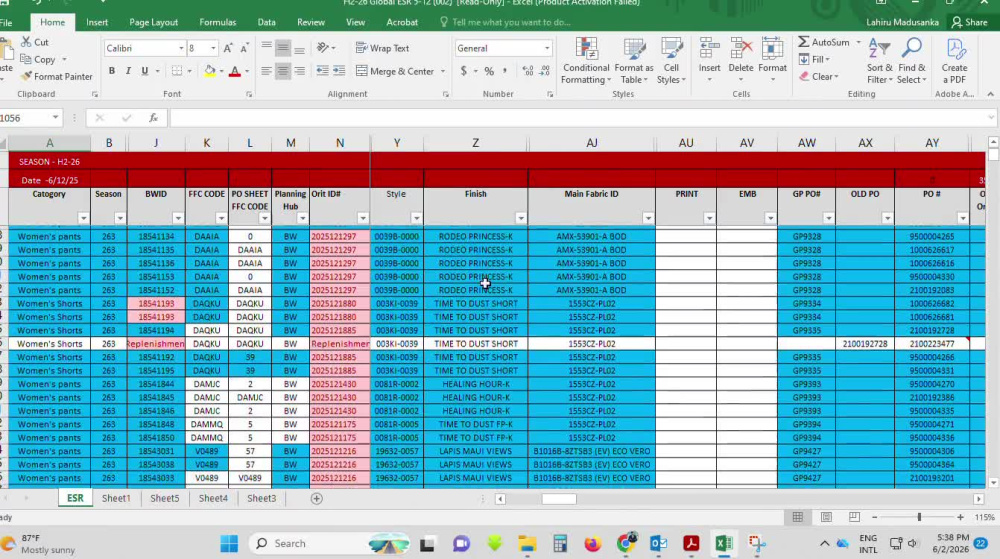Open Format as Table
1000x559 pixels.
click(634, 61)
